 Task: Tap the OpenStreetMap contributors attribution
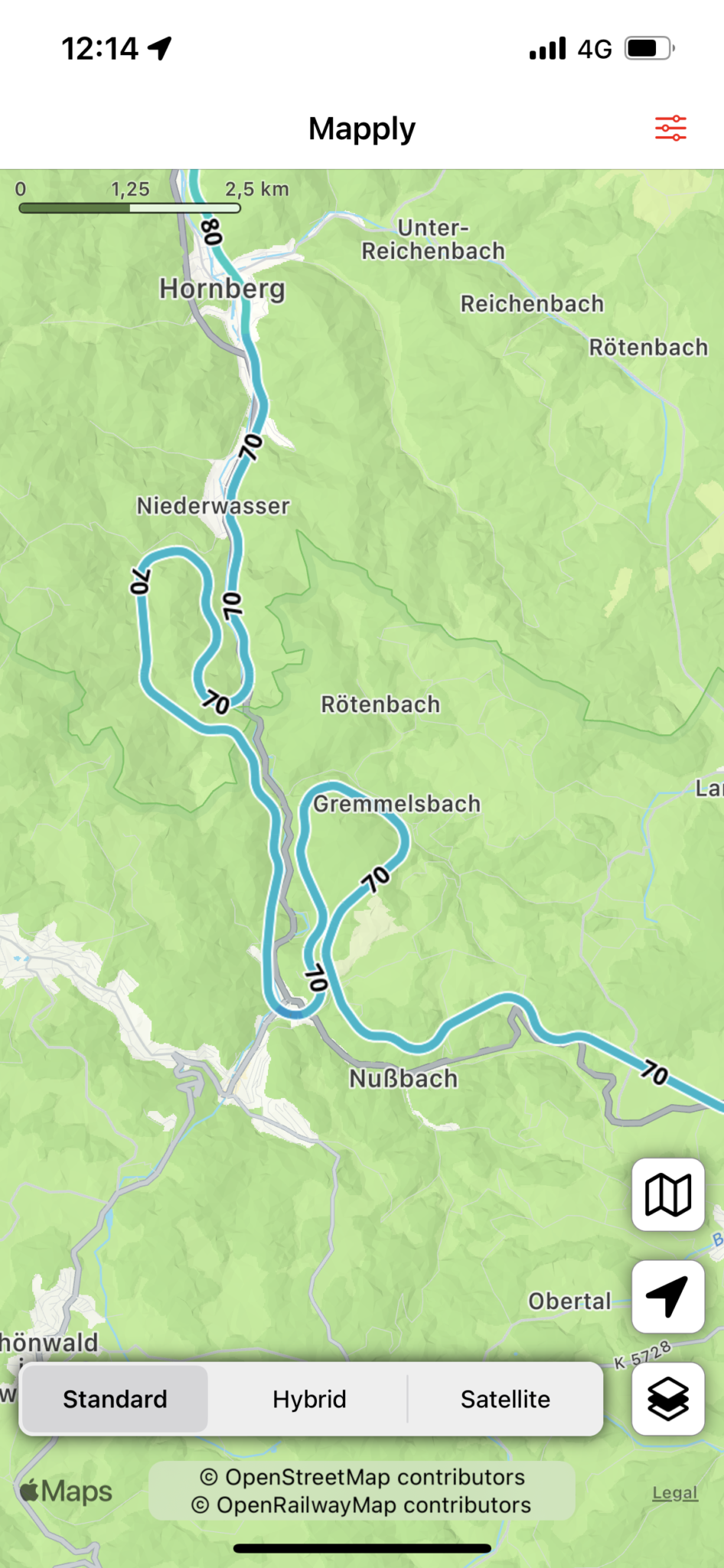[362, 1477]
